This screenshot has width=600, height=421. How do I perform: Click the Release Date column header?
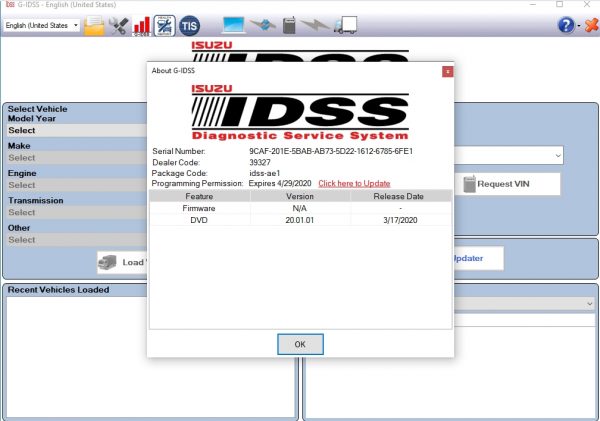400,196
